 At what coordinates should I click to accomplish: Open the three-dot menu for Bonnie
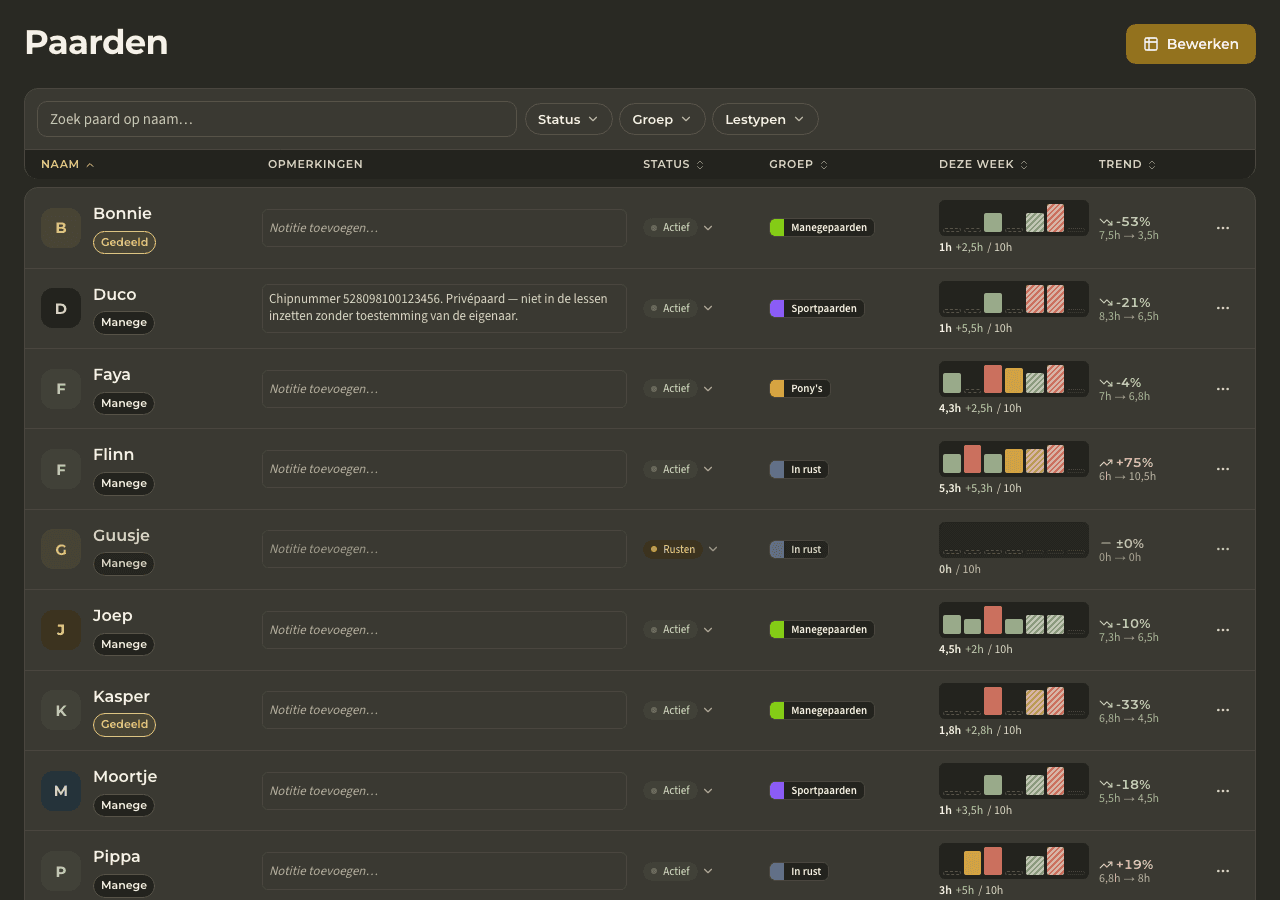tap(1222, 228)
